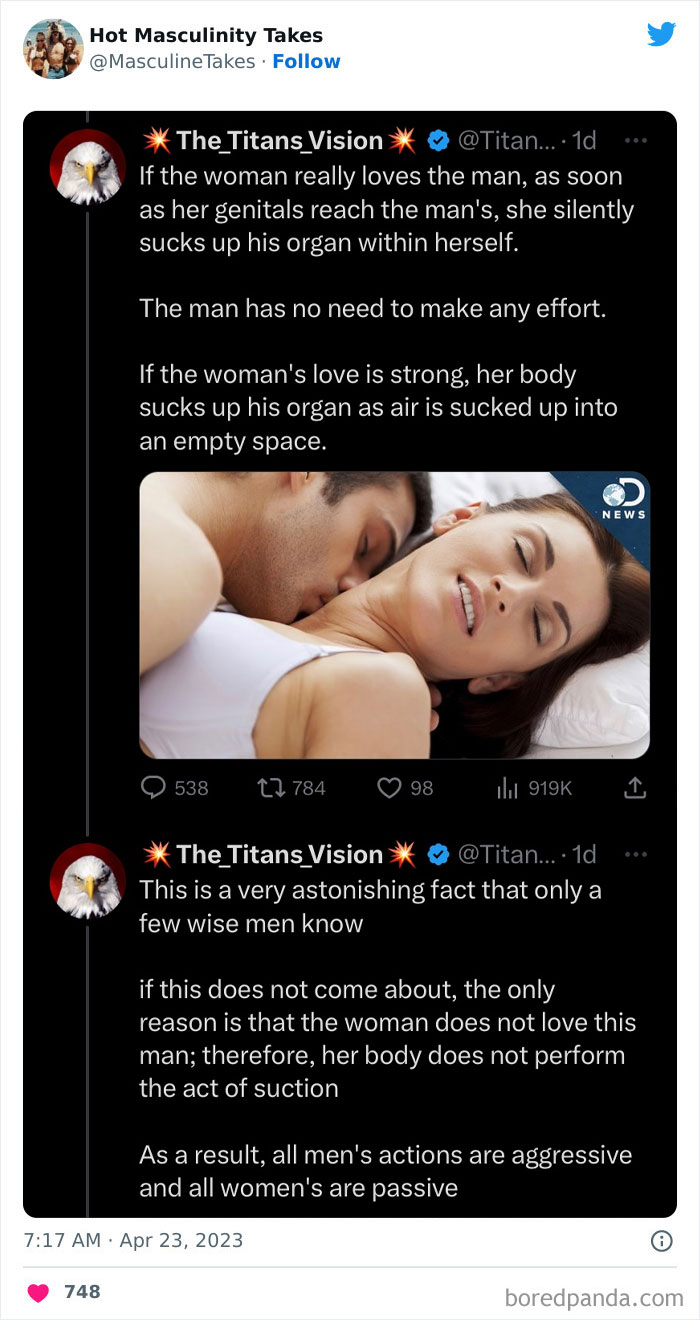Open the three-dot menu on the reply tweet
Viewport: 700px width, 1320px height.
coord(635,852)
